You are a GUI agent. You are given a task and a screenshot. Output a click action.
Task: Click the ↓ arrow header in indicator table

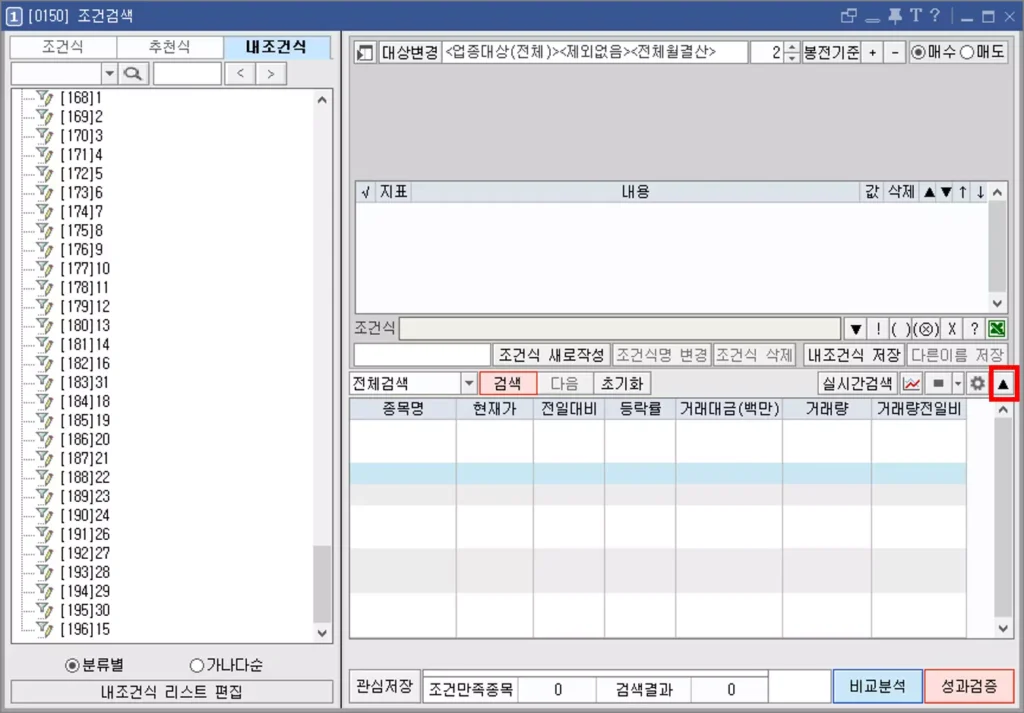point(980,192)
